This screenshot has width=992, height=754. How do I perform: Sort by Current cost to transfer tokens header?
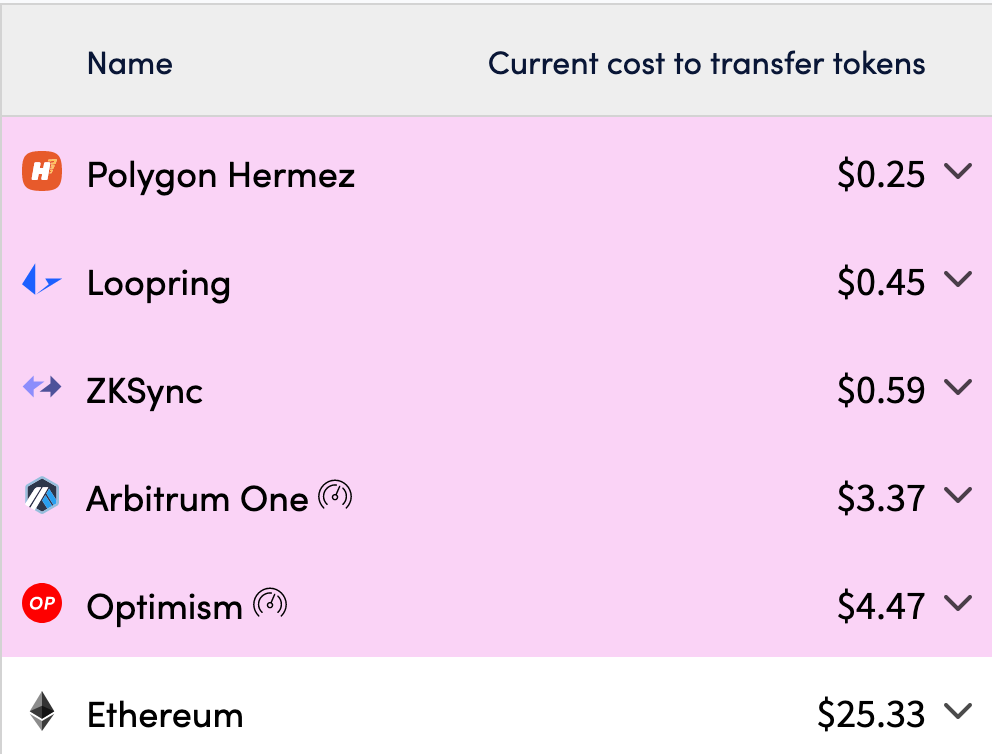coord(706,64)
